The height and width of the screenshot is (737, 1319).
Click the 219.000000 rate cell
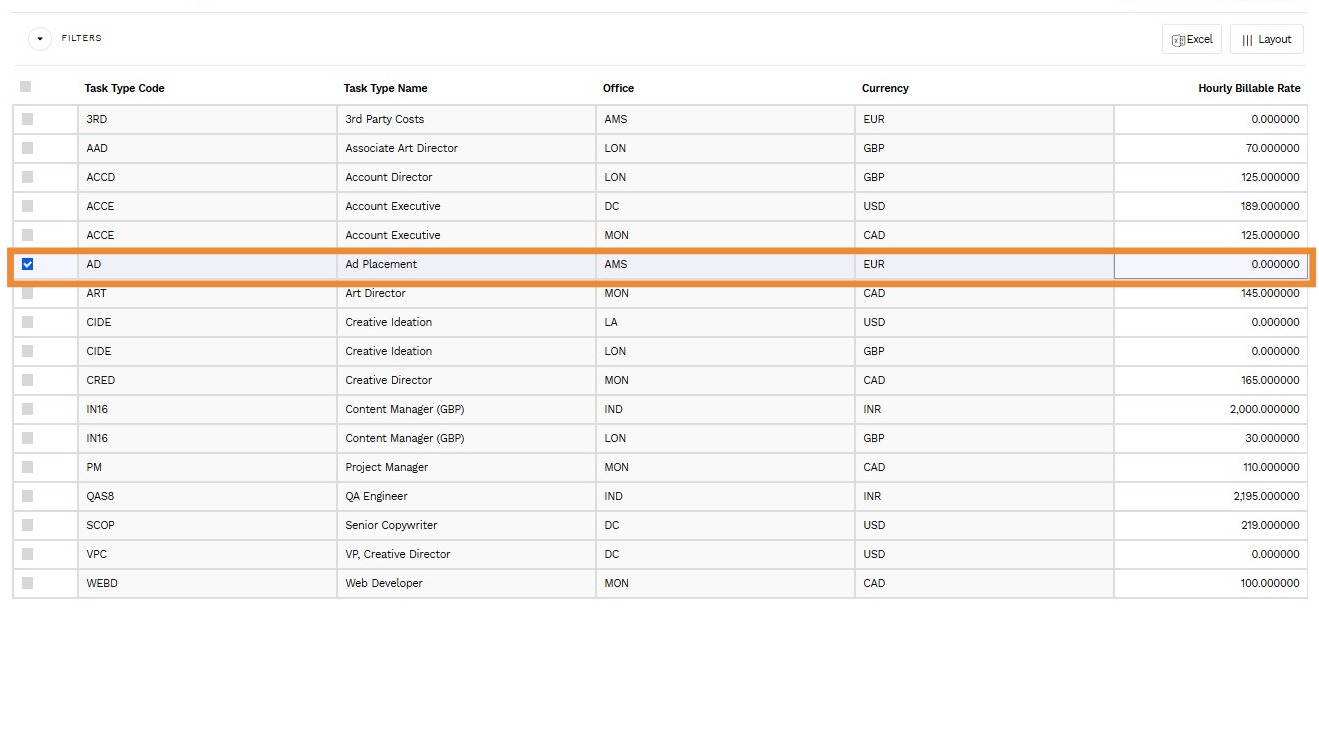click(1210, 525)
